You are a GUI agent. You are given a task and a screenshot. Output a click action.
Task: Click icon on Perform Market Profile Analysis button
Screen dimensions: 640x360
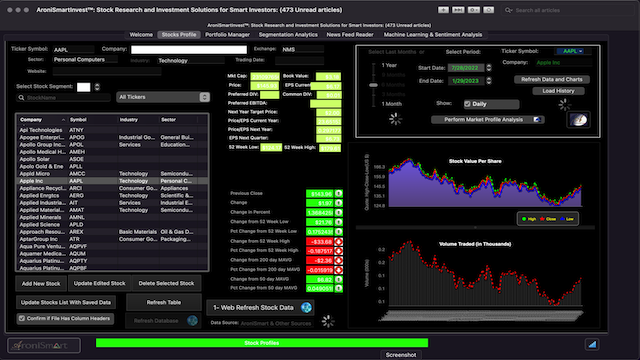click(x=537, y=120)
